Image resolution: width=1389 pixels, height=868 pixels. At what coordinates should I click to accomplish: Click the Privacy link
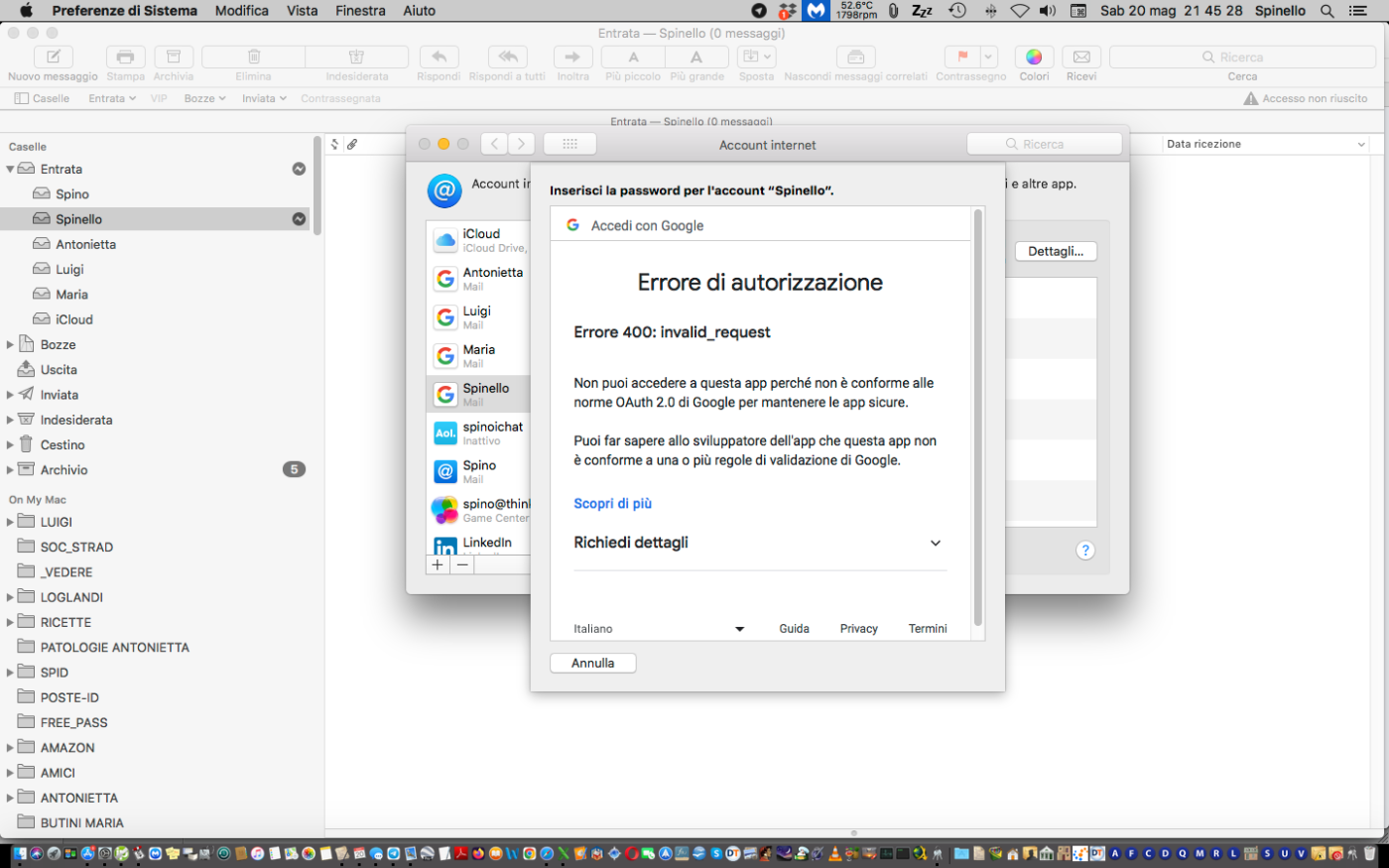click(859, 629)
